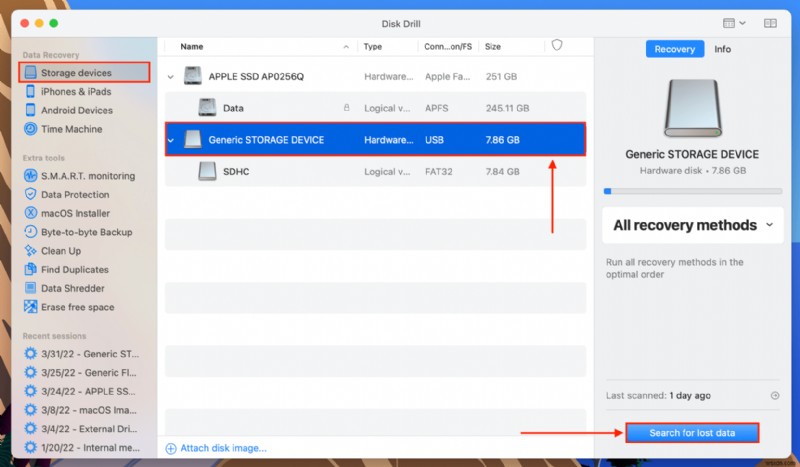The height and width of the screenshot is (467, 800).
Task: Click the protection shield column header icon
Action: pos(557,45)
